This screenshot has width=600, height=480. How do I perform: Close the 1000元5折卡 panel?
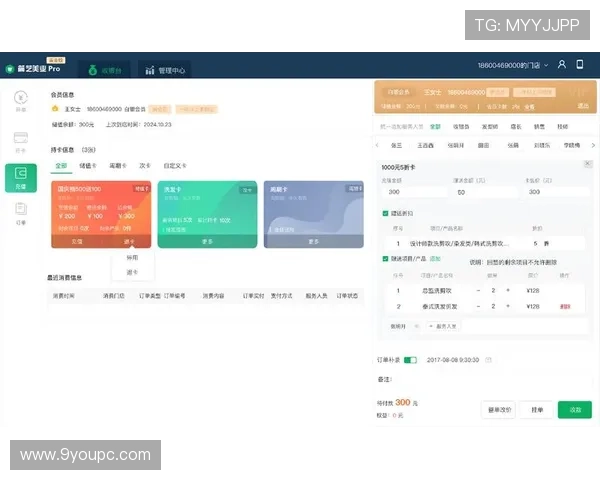tap(587, 164)
